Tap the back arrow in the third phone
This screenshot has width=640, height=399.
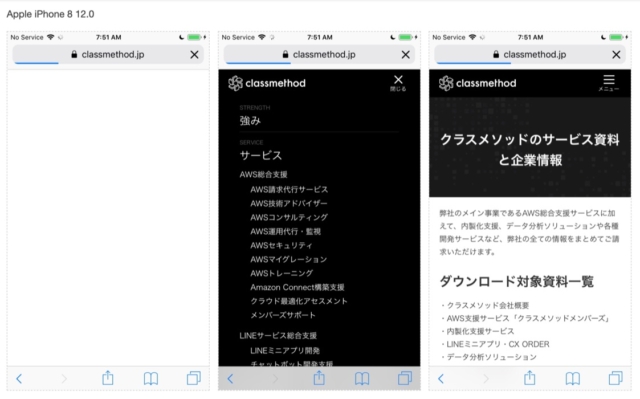[441, 379]
